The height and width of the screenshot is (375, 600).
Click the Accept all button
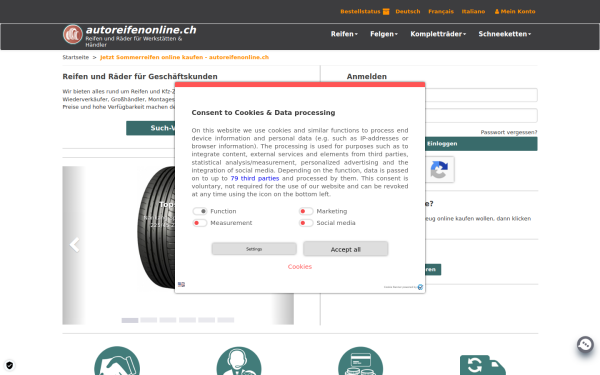tap(346, 249)
